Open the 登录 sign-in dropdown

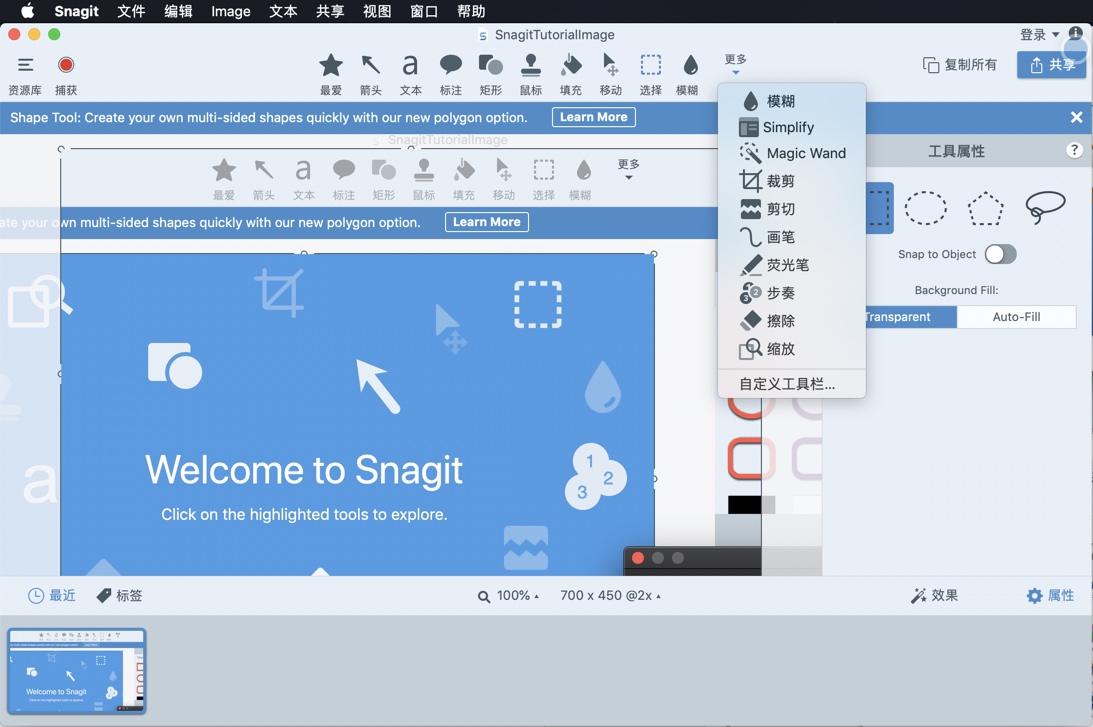(1039, 35)
